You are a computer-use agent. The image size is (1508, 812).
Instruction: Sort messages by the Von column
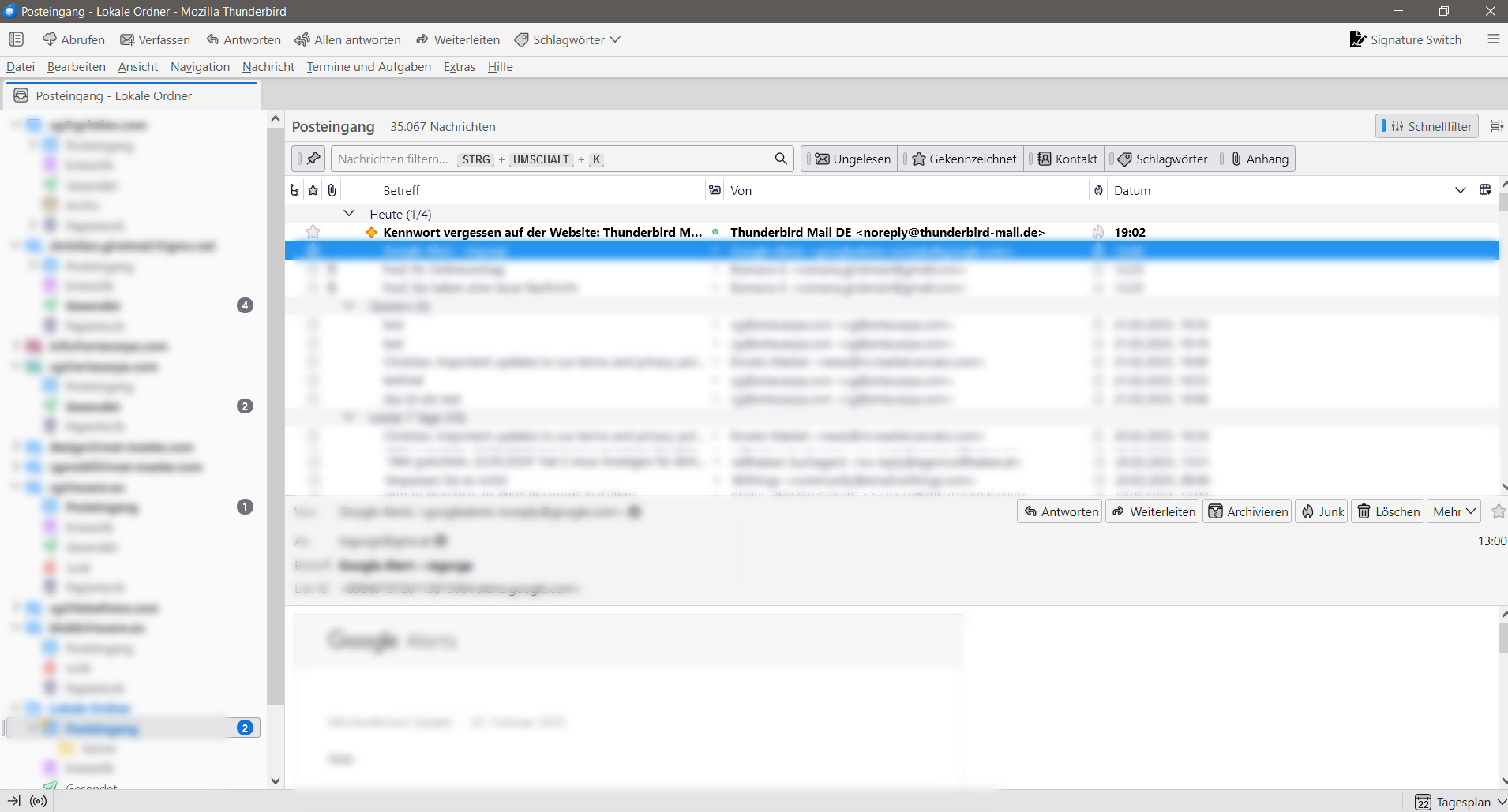[906, 190]
